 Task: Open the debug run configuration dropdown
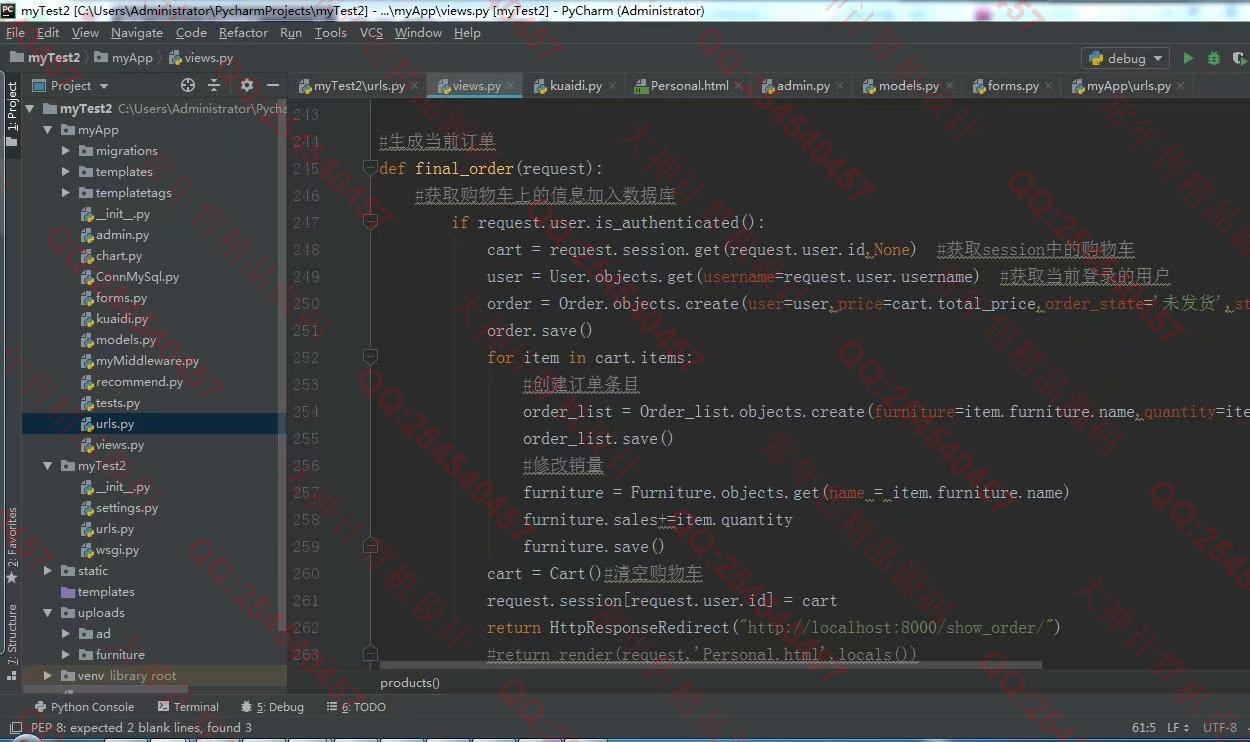tap(1125, 58)
